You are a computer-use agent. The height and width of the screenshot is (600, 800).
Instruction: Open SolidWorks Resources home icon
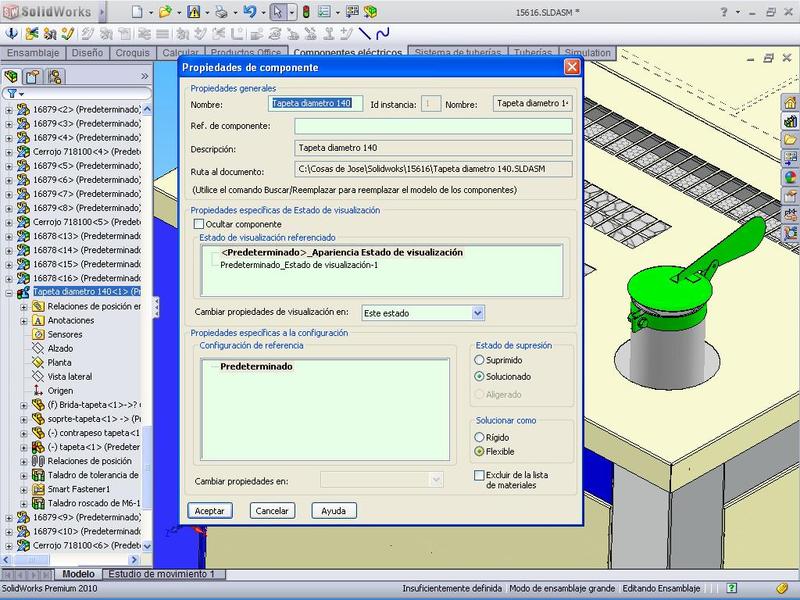pos(790,103)
